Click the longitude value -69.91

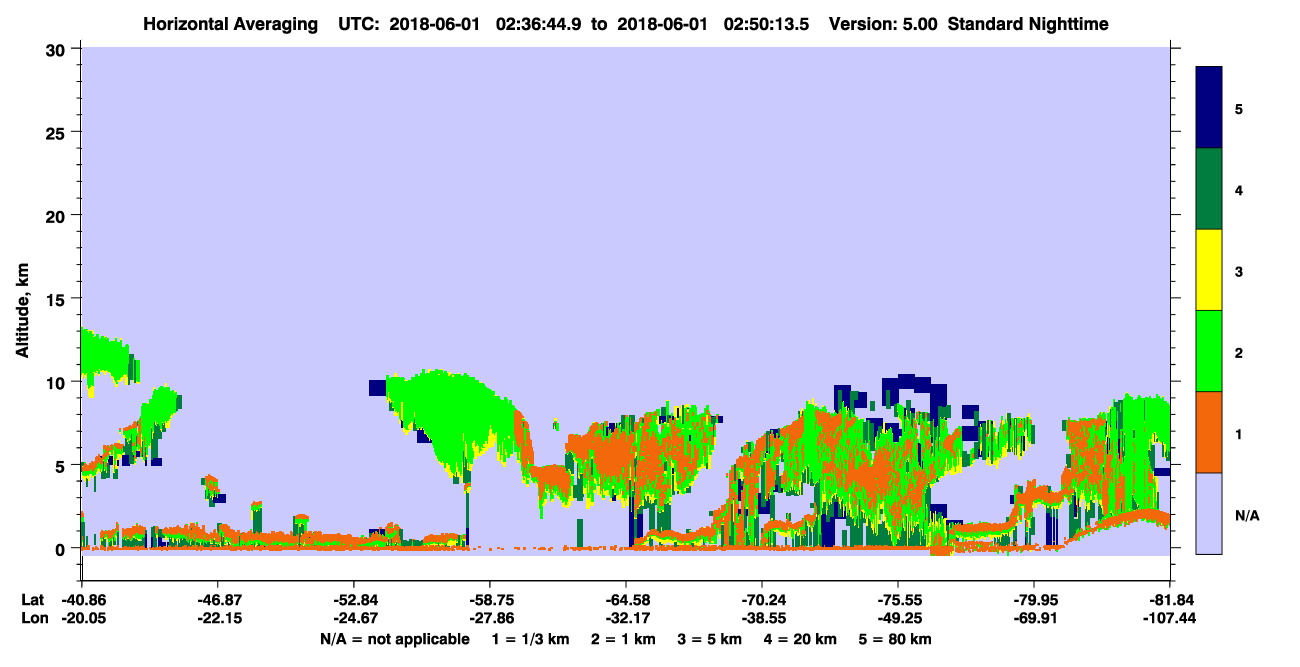1034,618
